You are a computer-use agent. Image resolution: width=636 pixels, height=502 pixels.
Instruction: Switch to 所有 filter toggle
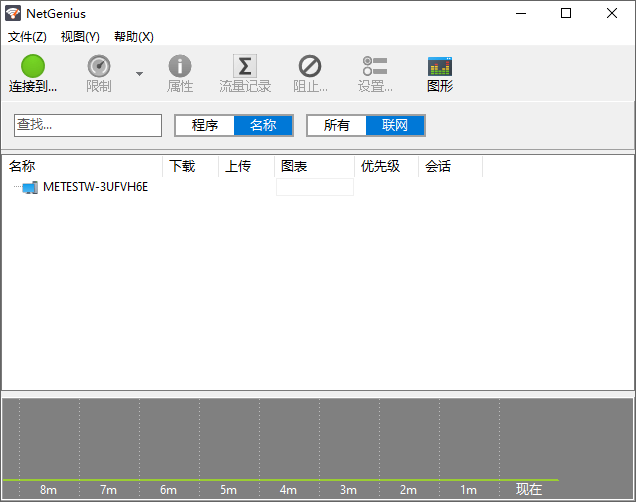[337, 125]
